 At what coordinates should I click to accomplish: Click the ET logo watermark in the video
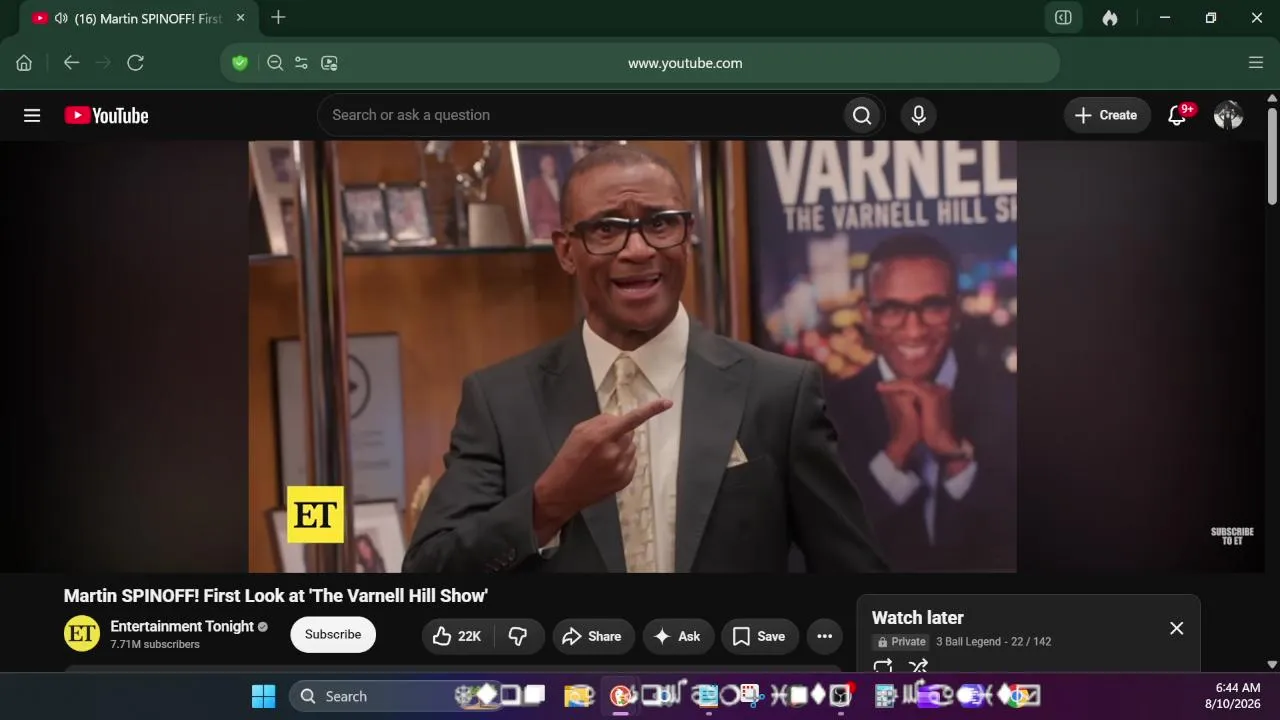point(315,514)
